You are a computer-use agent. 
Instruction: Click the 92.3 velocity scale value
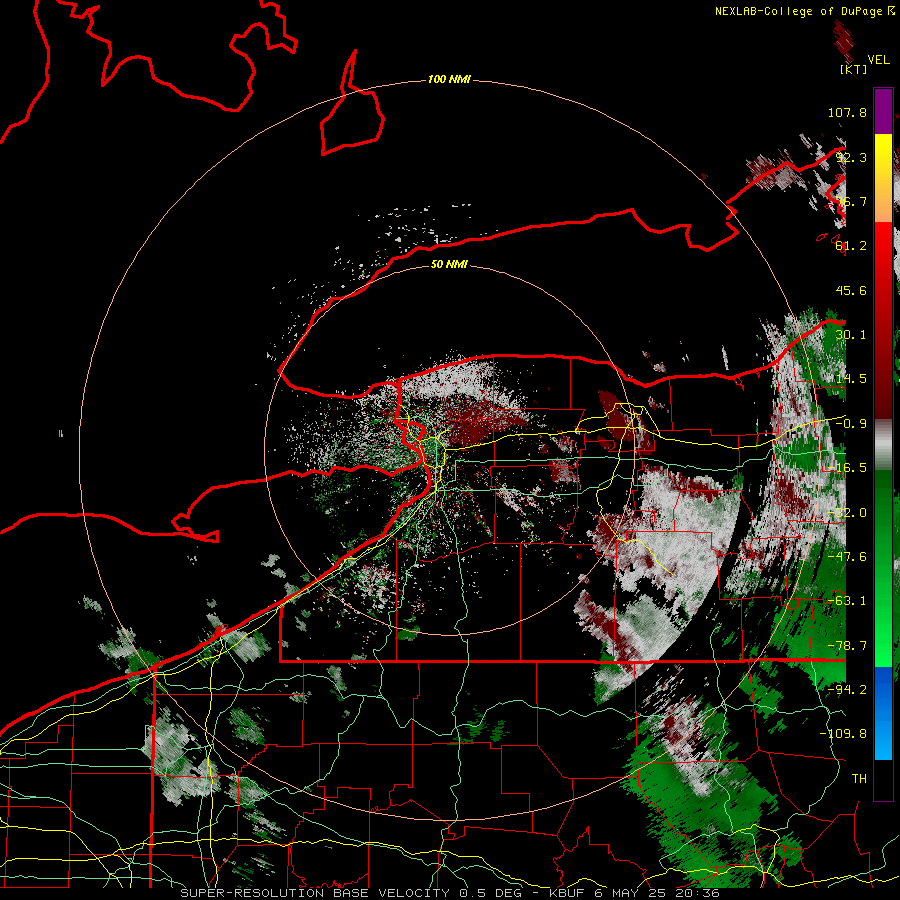[851, 157]
